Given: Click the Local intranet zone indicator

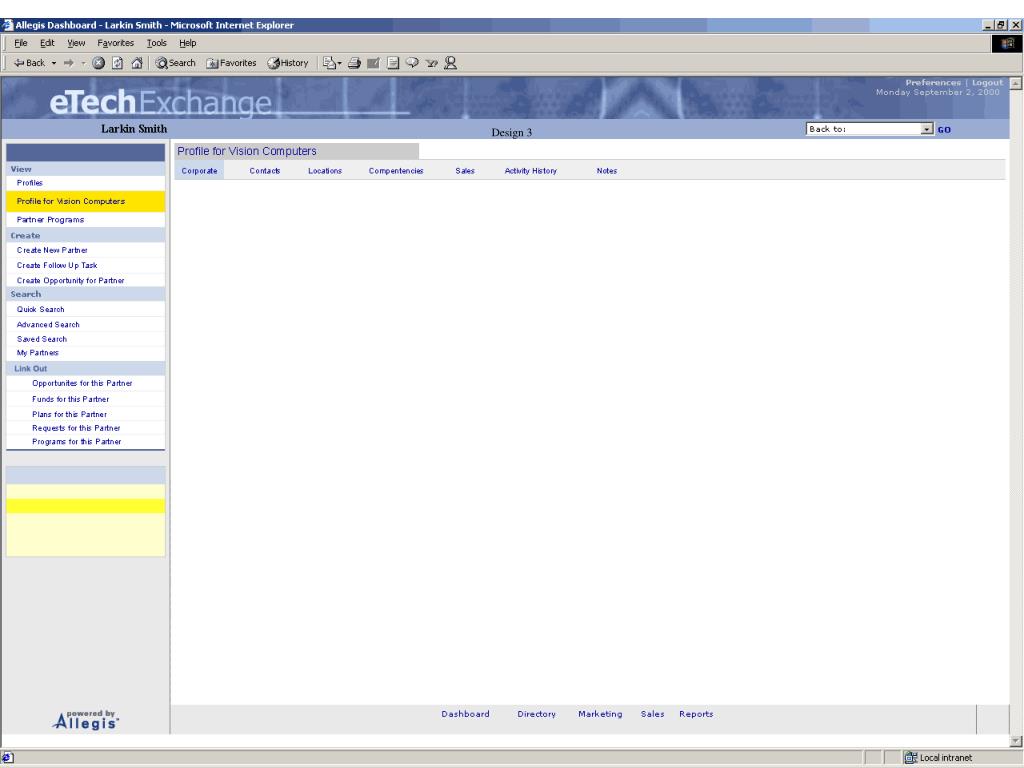Looking at the screenshot, I should tap(938, 758).
